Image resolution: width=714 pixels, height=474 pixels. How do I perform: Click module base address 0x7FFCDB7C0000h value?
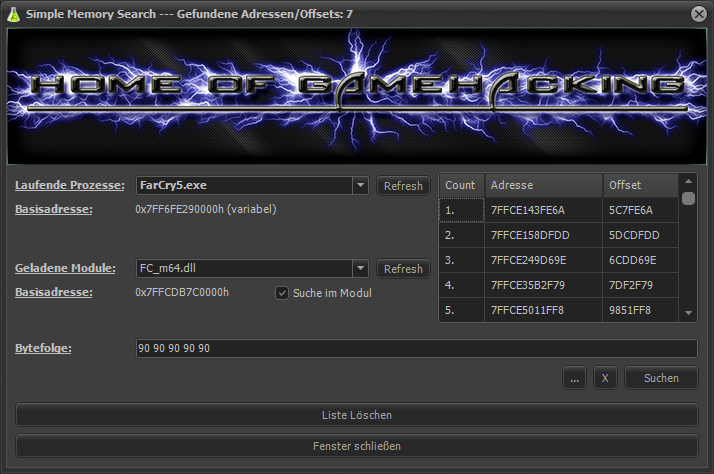182,292
